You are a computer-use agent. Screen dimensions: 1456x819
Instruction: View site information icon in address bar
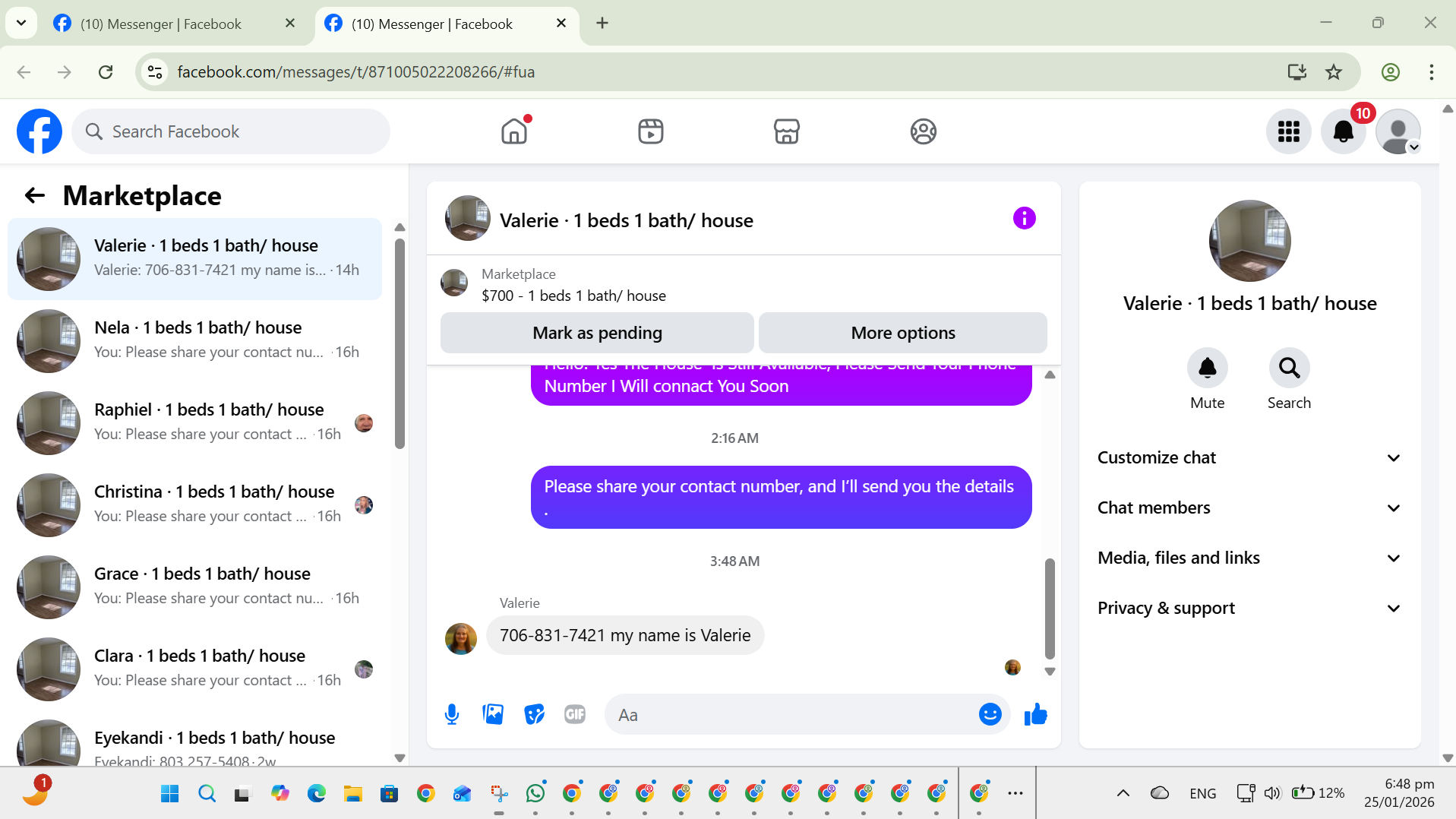pyautogui.click(x=155, y=71)
